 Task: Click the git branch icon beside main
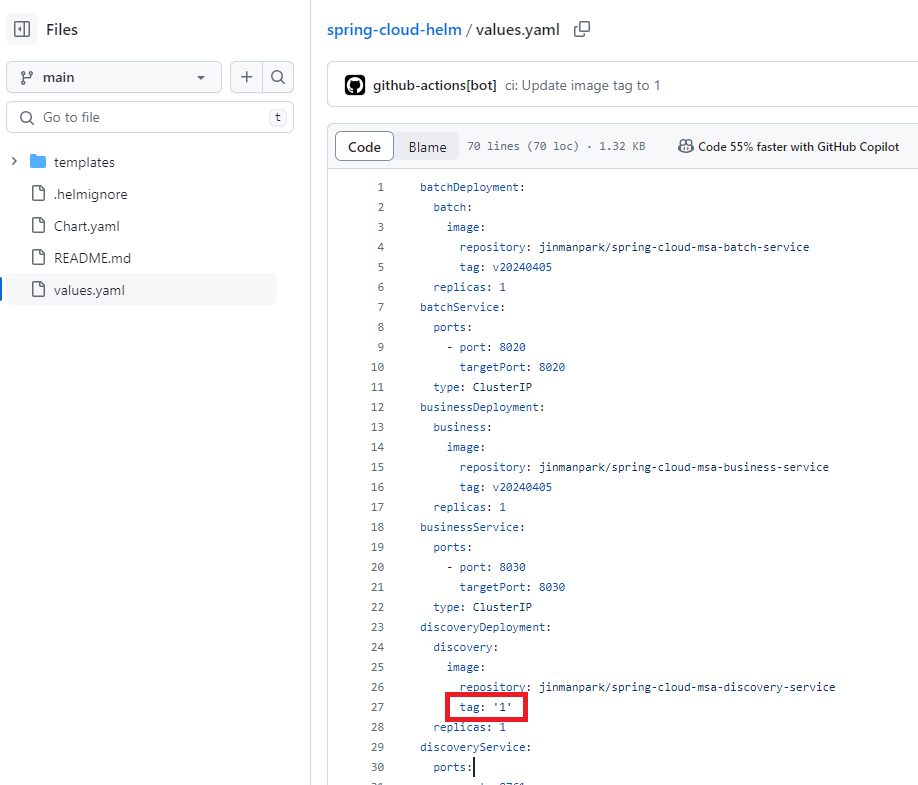(26, 77)
